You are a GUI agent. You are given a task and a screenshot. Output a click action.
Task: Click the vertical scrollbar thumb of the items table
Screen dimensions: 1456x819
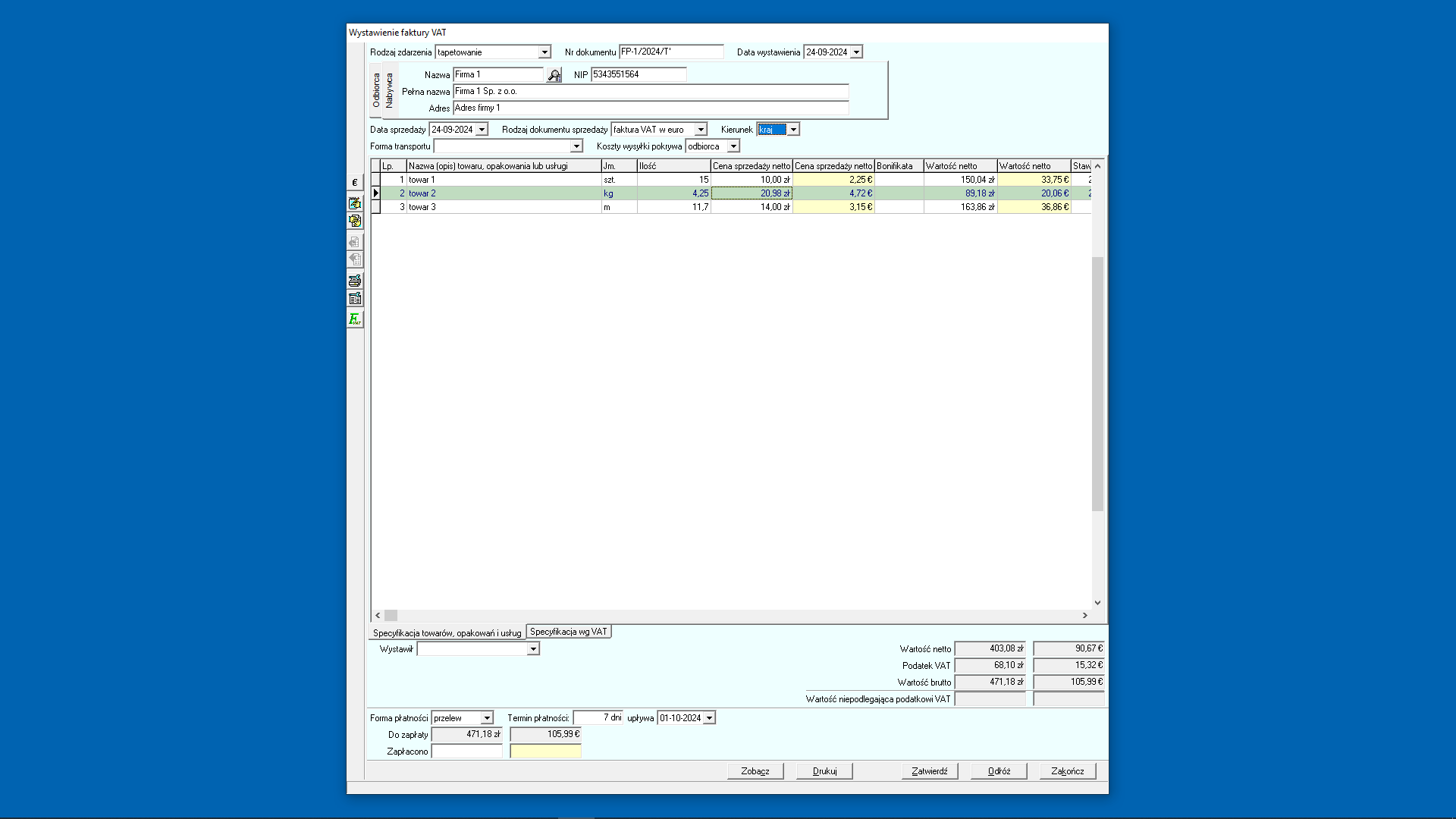point(1097,384)
